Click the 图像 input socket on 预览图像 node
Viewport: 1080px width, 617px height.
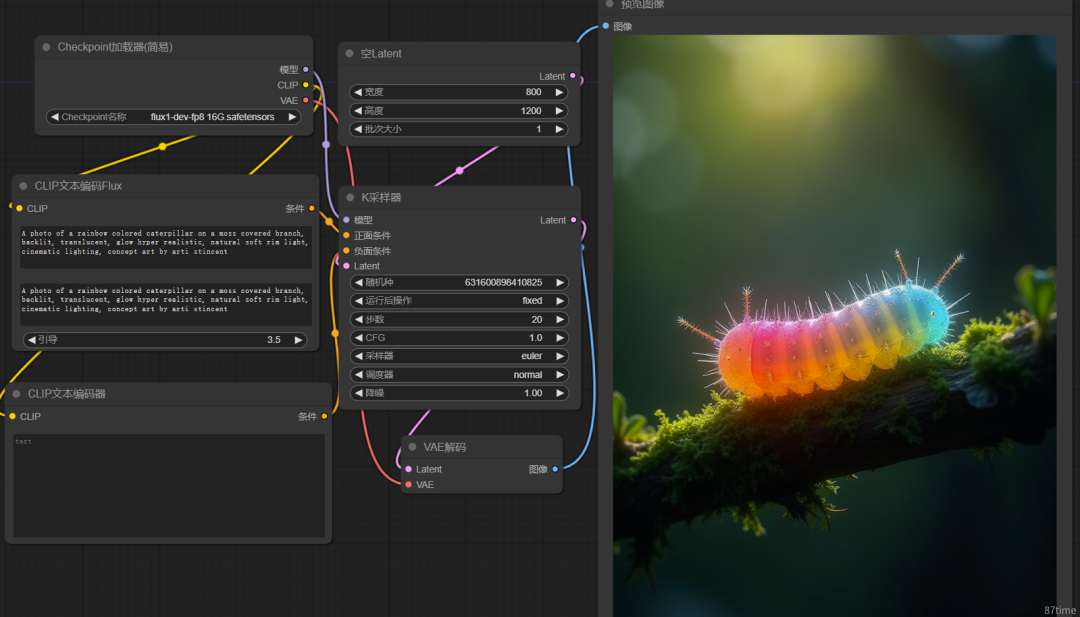pyautogui.click(x=605, y=26)
